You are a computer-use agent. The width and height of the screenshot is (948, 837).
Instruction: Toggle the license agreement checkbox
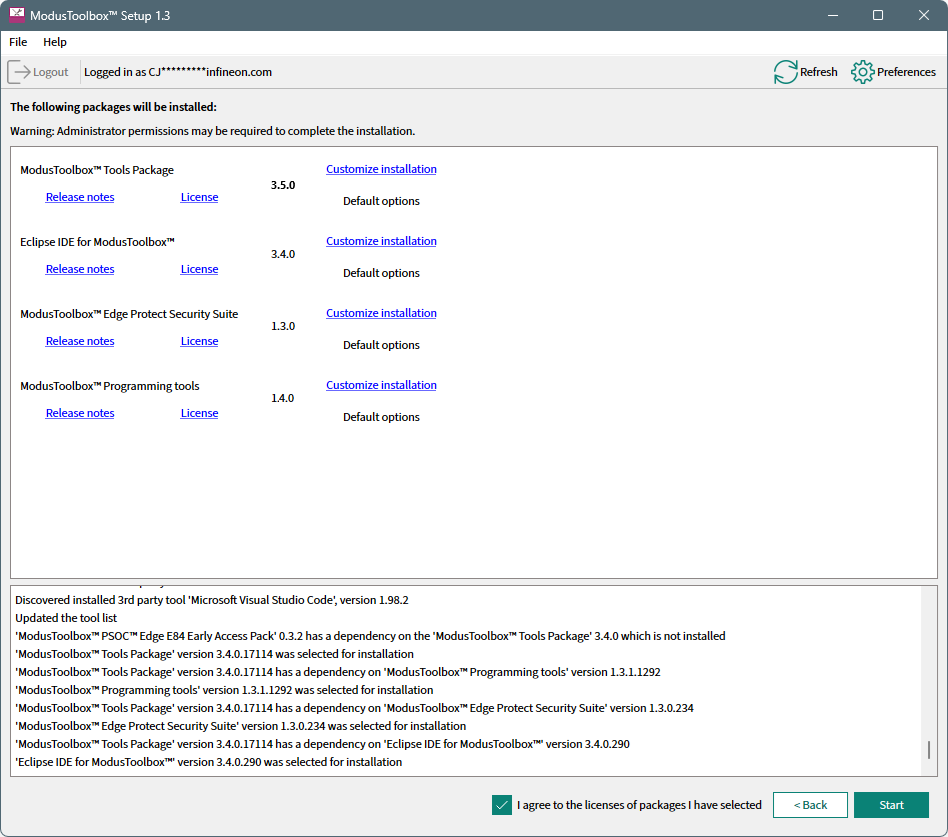click(x=502, y=805)
